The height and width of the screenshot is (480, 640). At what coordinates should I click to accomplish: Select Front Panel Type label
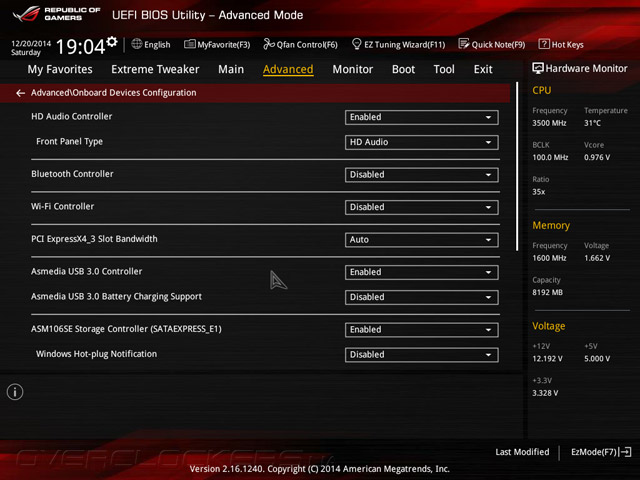tap(69, 141)
